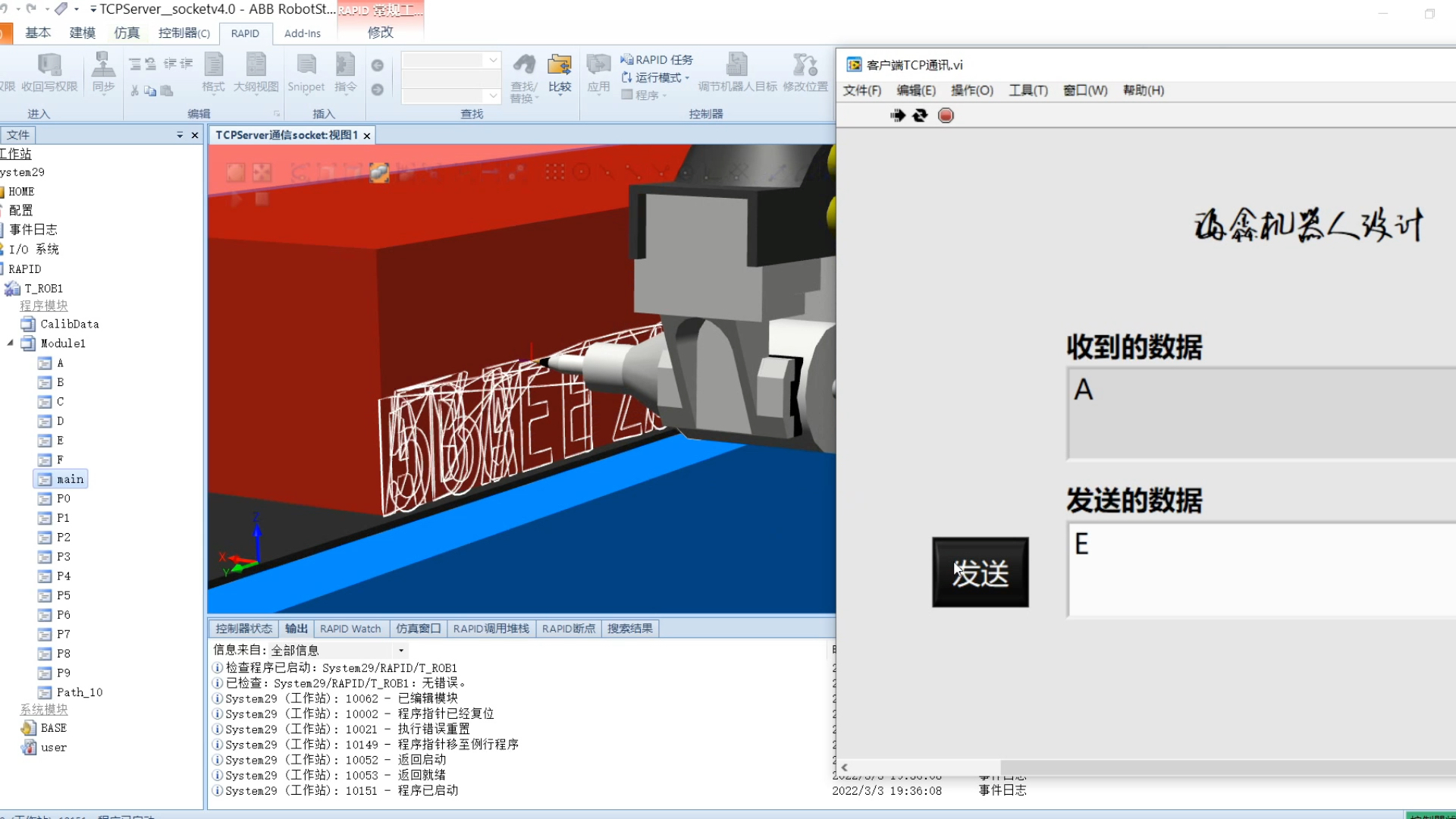Abort VI execution using red stop icon
1456x819 pixels.
[946, 115]
